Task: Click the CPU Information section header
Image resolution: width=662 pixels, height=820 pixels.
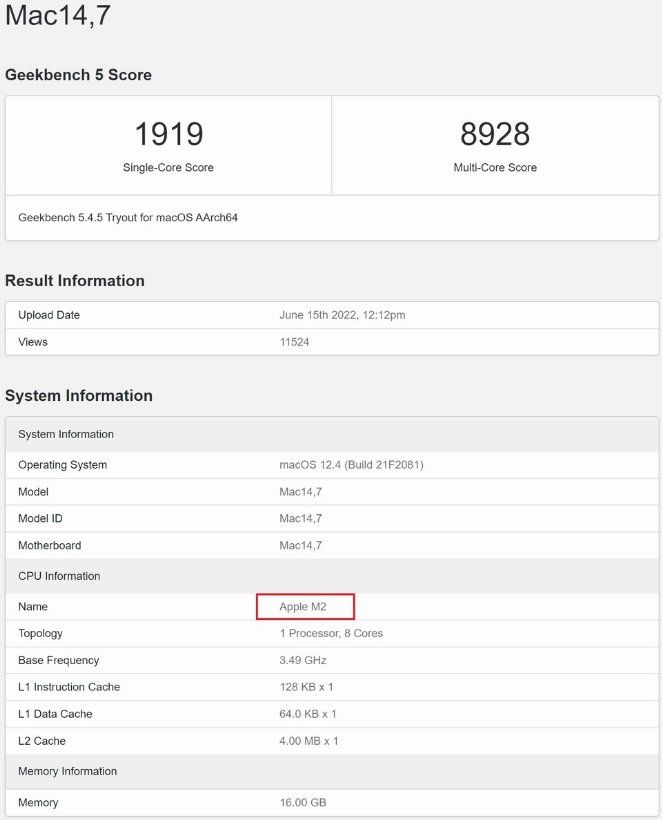Action: (x=332, y=576)
